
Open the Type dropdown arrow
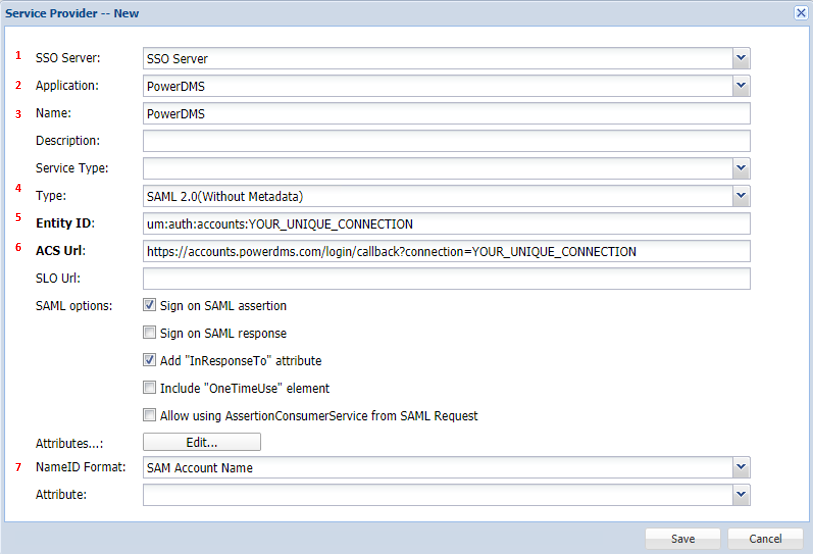point(741,196)
